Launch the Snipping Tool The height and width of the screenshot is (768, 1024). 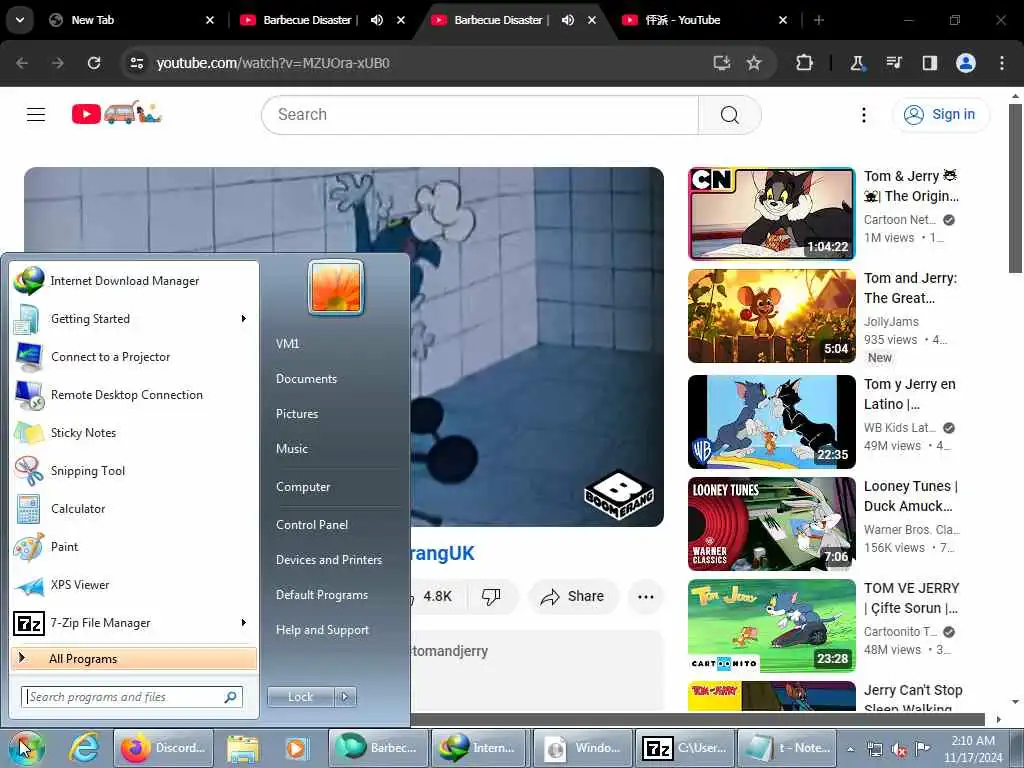coord(134,471)
